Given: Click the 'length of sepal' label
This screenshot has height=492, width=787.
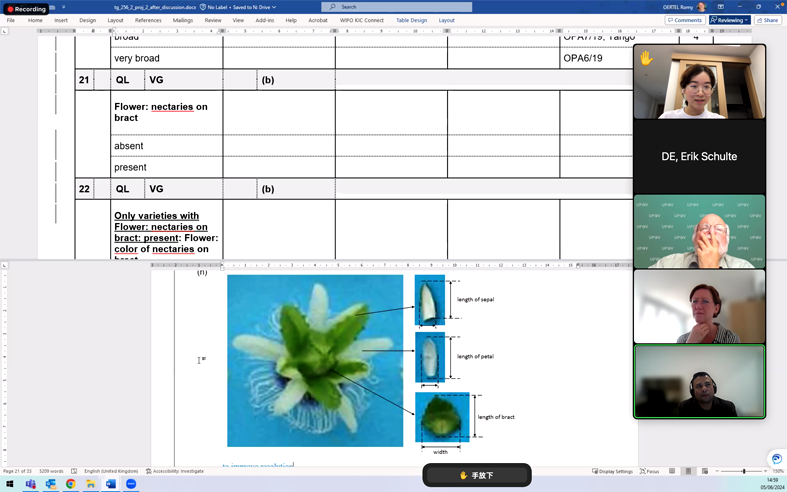Looking at the screenshot, I should 475,299.
